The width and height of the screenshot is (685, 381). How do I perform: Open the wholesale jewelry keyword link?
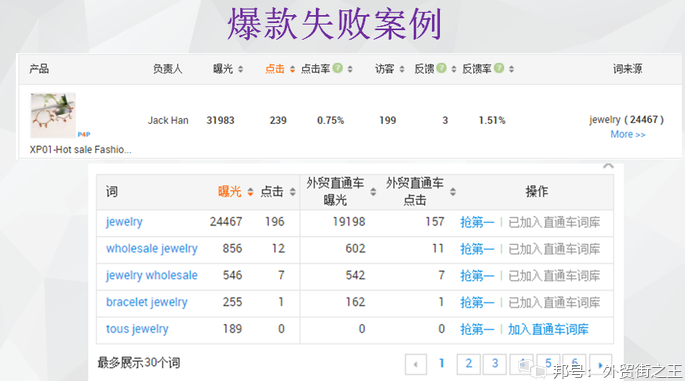[152, 249]
